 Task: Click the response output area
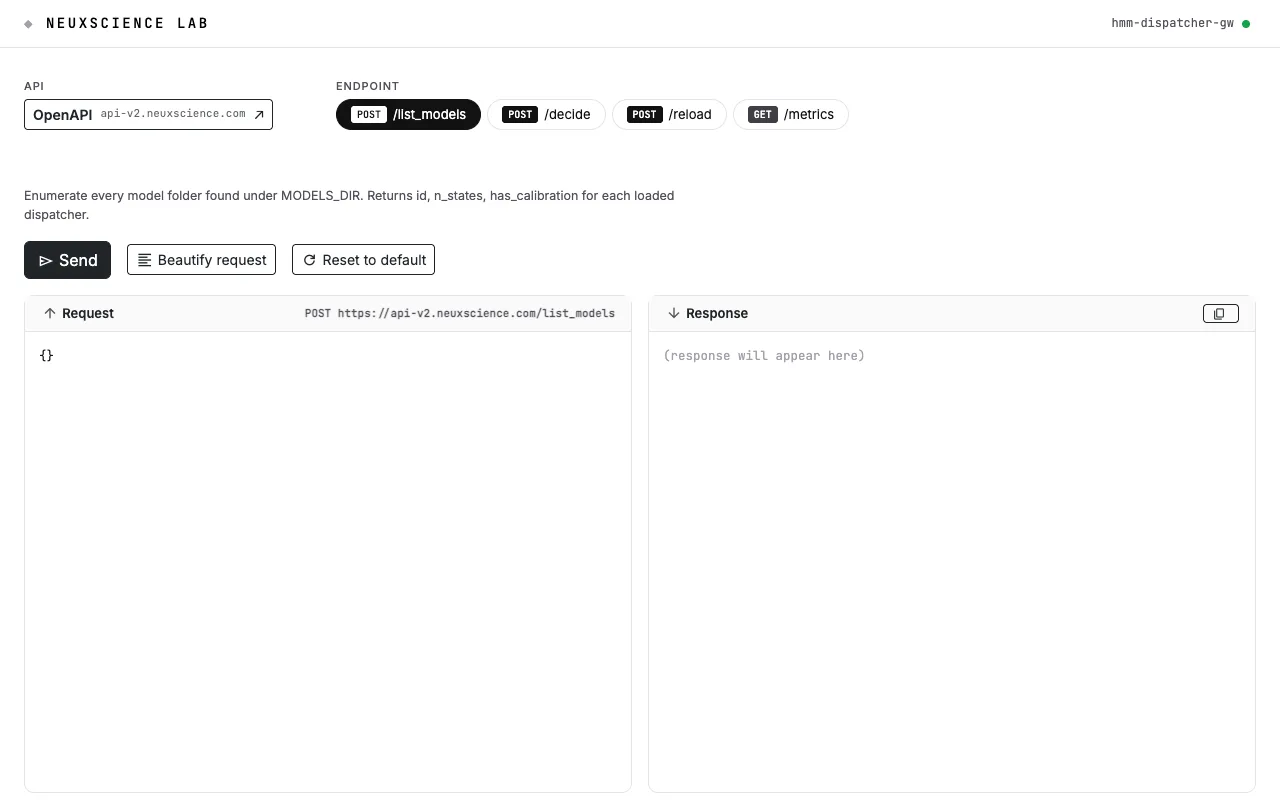[x=952, y=561]
